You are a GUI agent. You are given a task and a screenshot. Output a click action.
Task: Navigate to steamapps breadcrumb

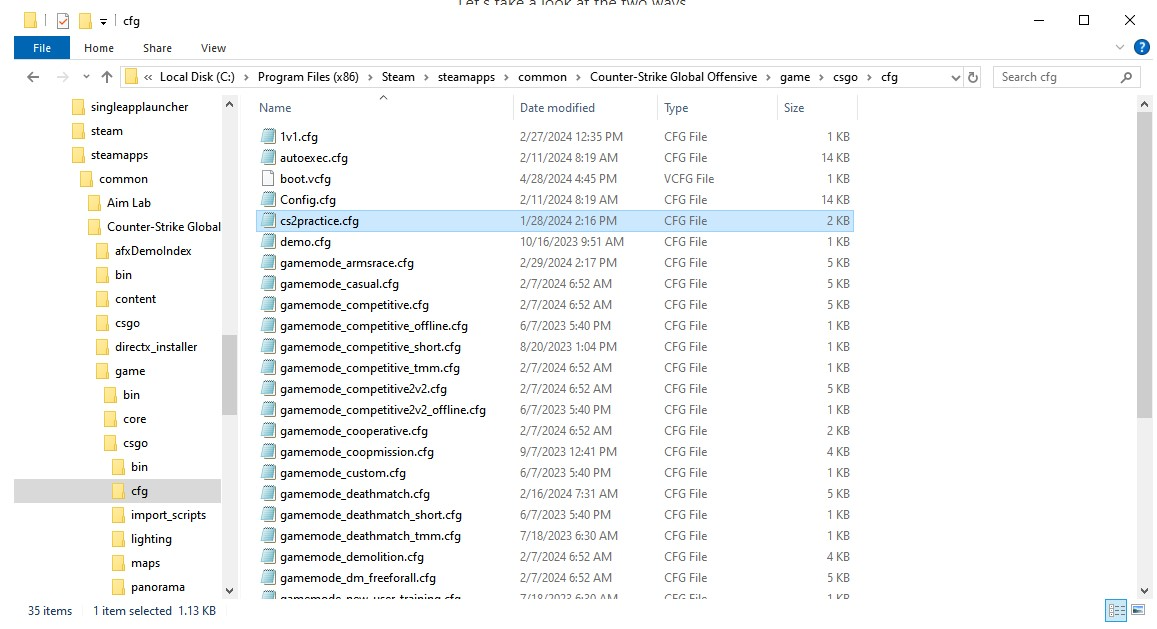pos(466,77)
